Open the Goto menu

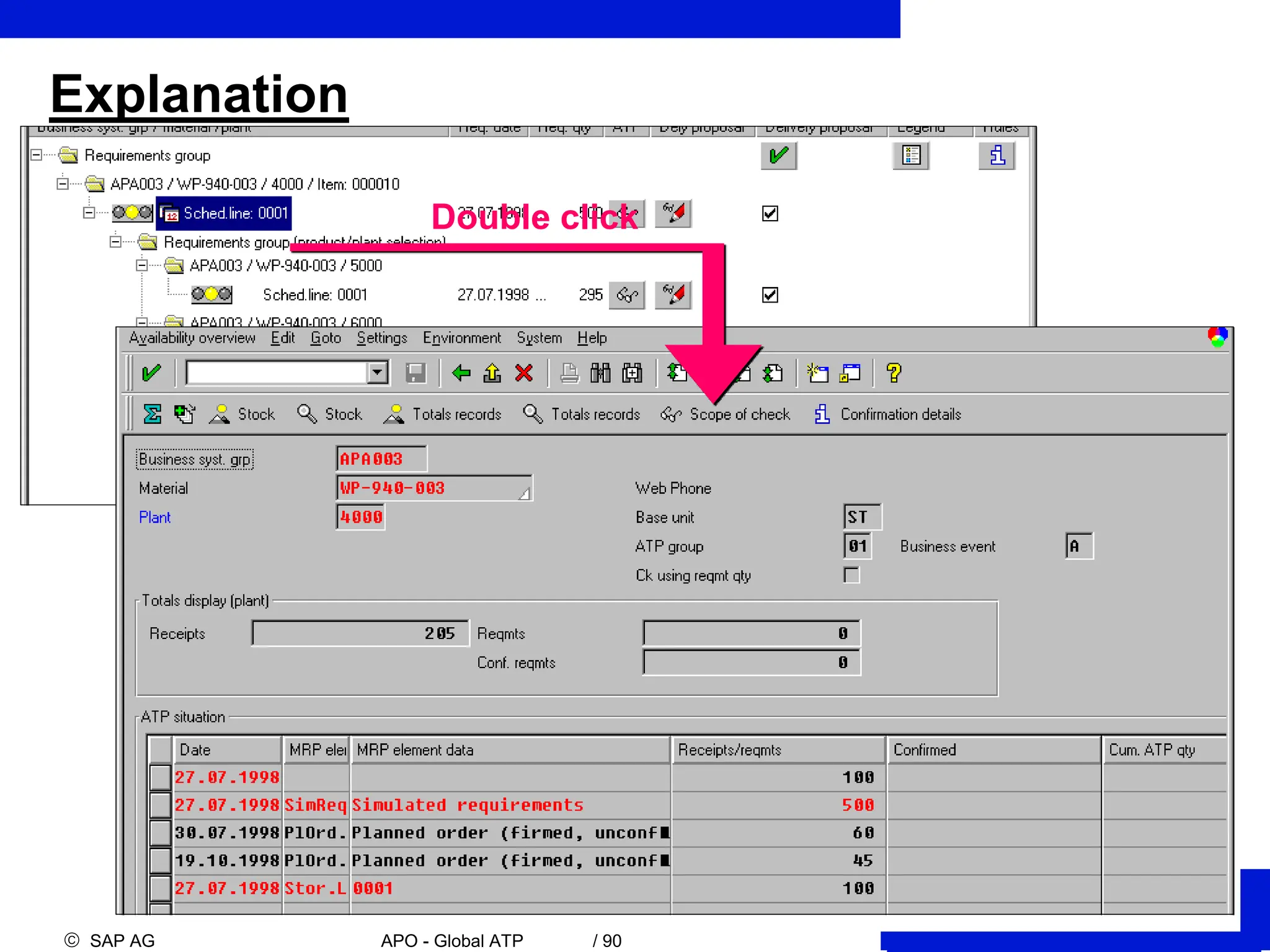326,338
